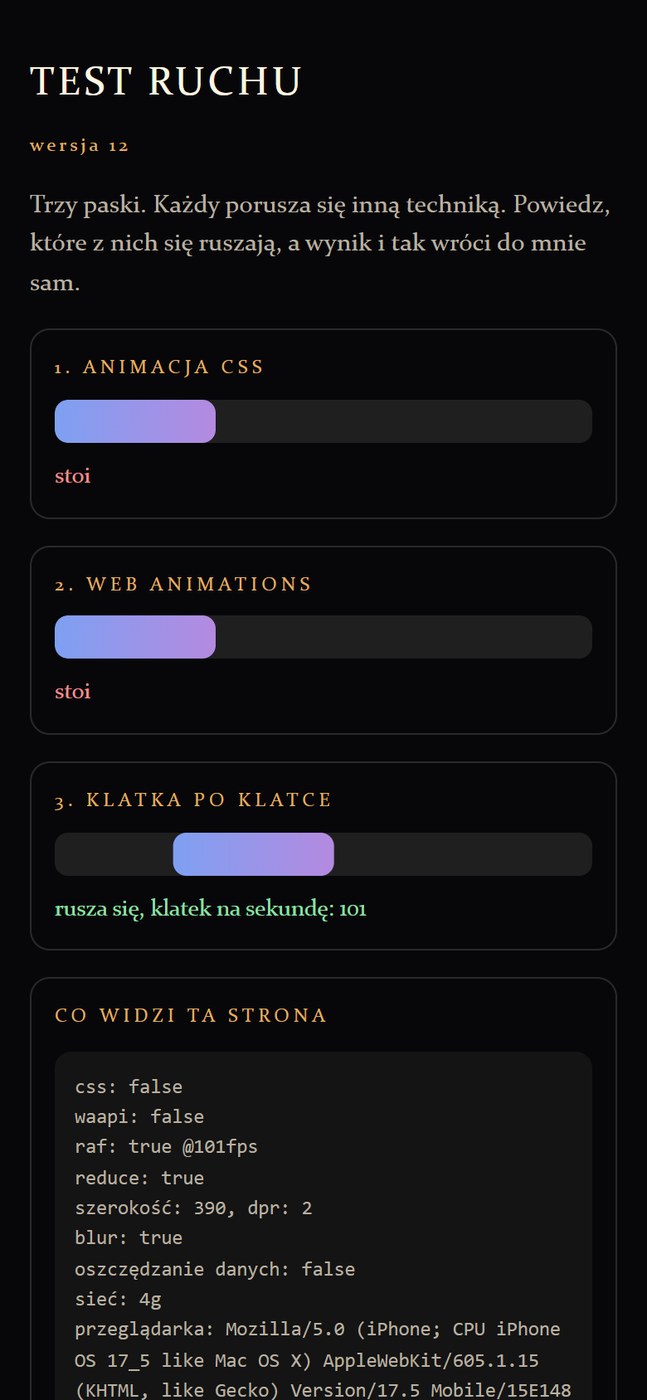Viewport: 647px width, 1400px height.
Task: Click the empty track of the Web Animations bar
Action: [404, 637]
